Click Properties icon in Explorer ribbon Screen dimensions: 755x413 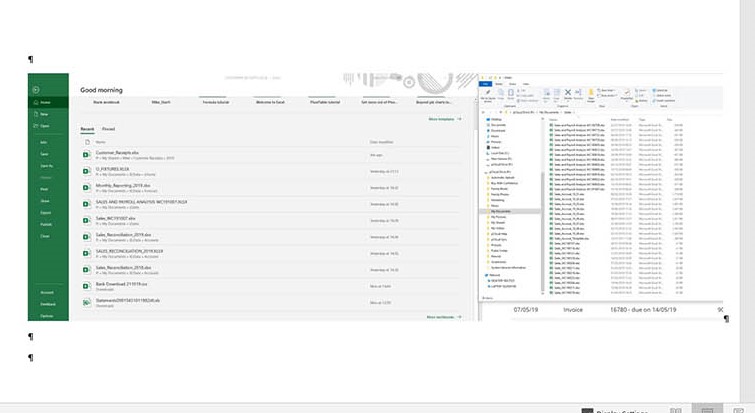(626, 94)
